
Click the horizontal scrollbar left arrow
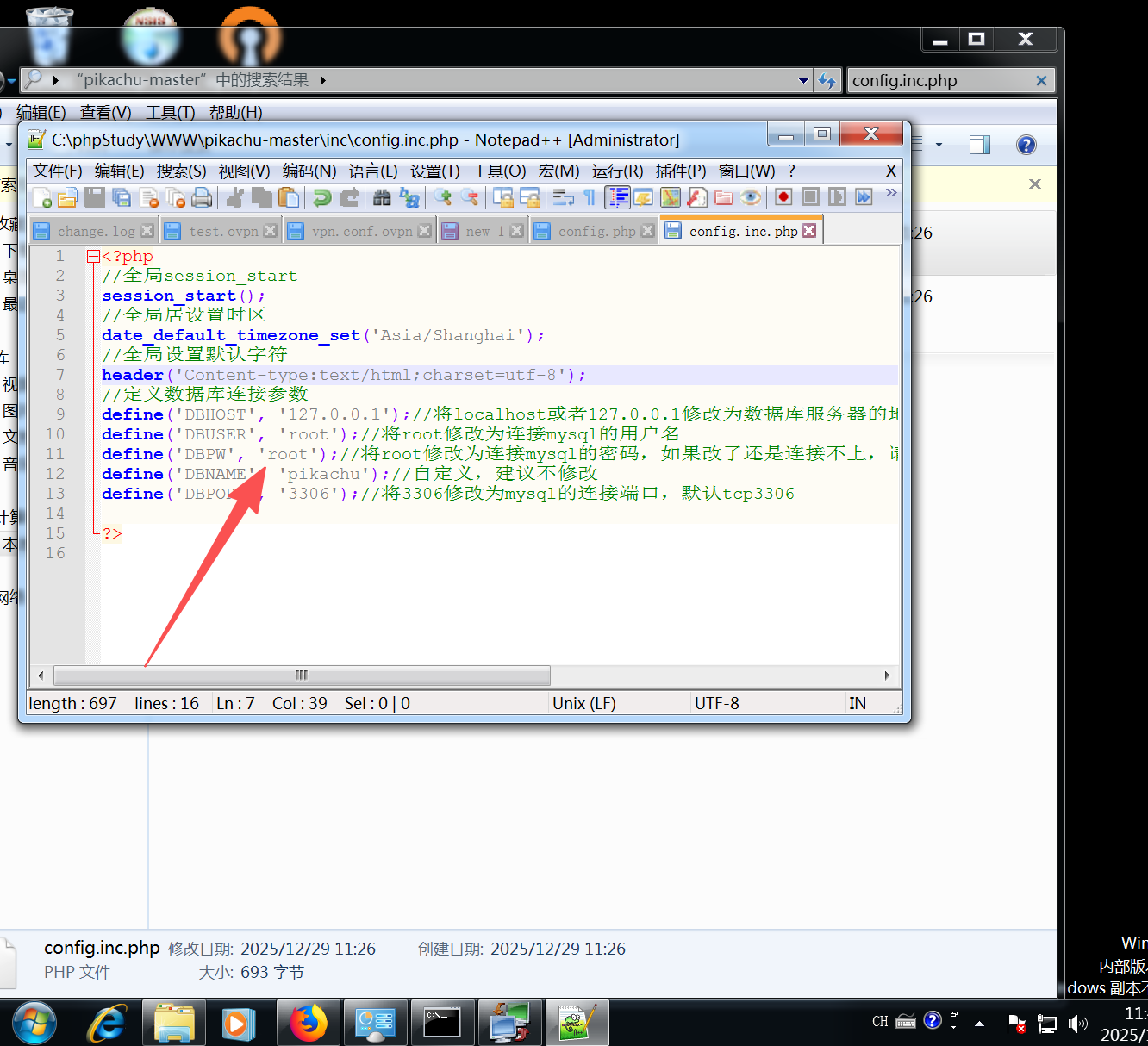(x=41, y=676)
